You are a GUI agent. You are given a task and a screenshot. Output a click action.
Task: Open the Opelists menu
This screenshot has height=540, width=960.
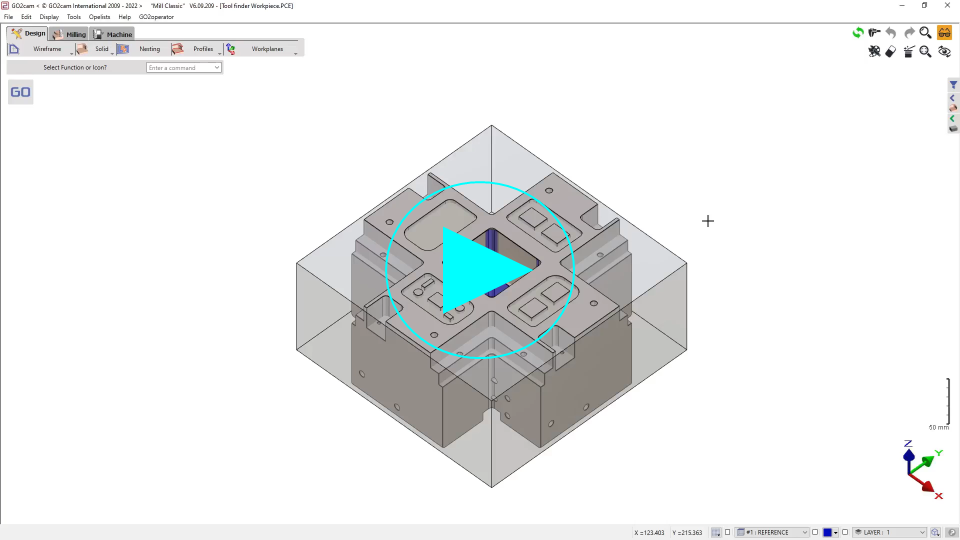click(x=99, y=17)
